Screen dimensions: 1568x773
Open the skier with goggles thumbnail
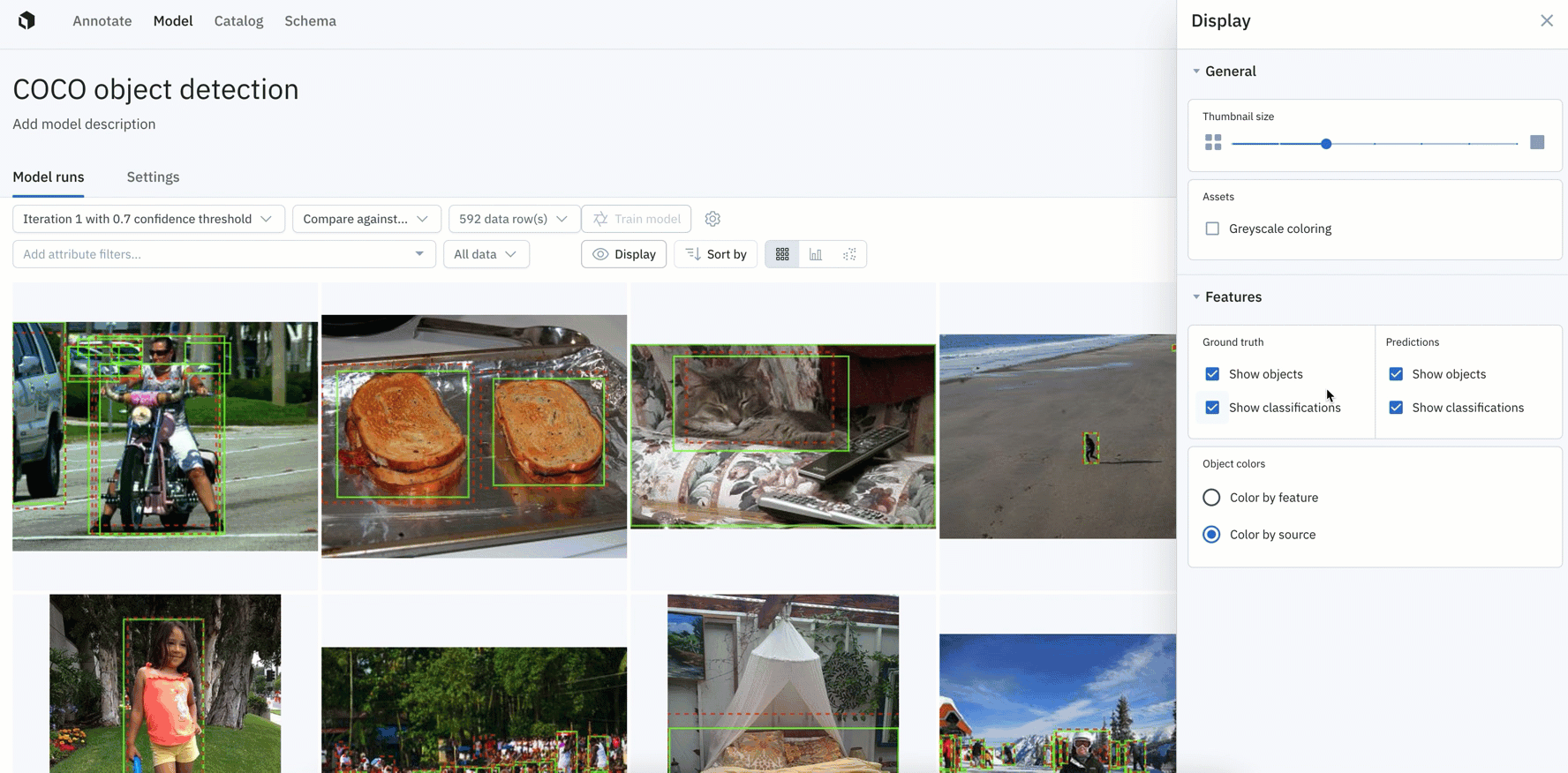[x=1058, y=703]
